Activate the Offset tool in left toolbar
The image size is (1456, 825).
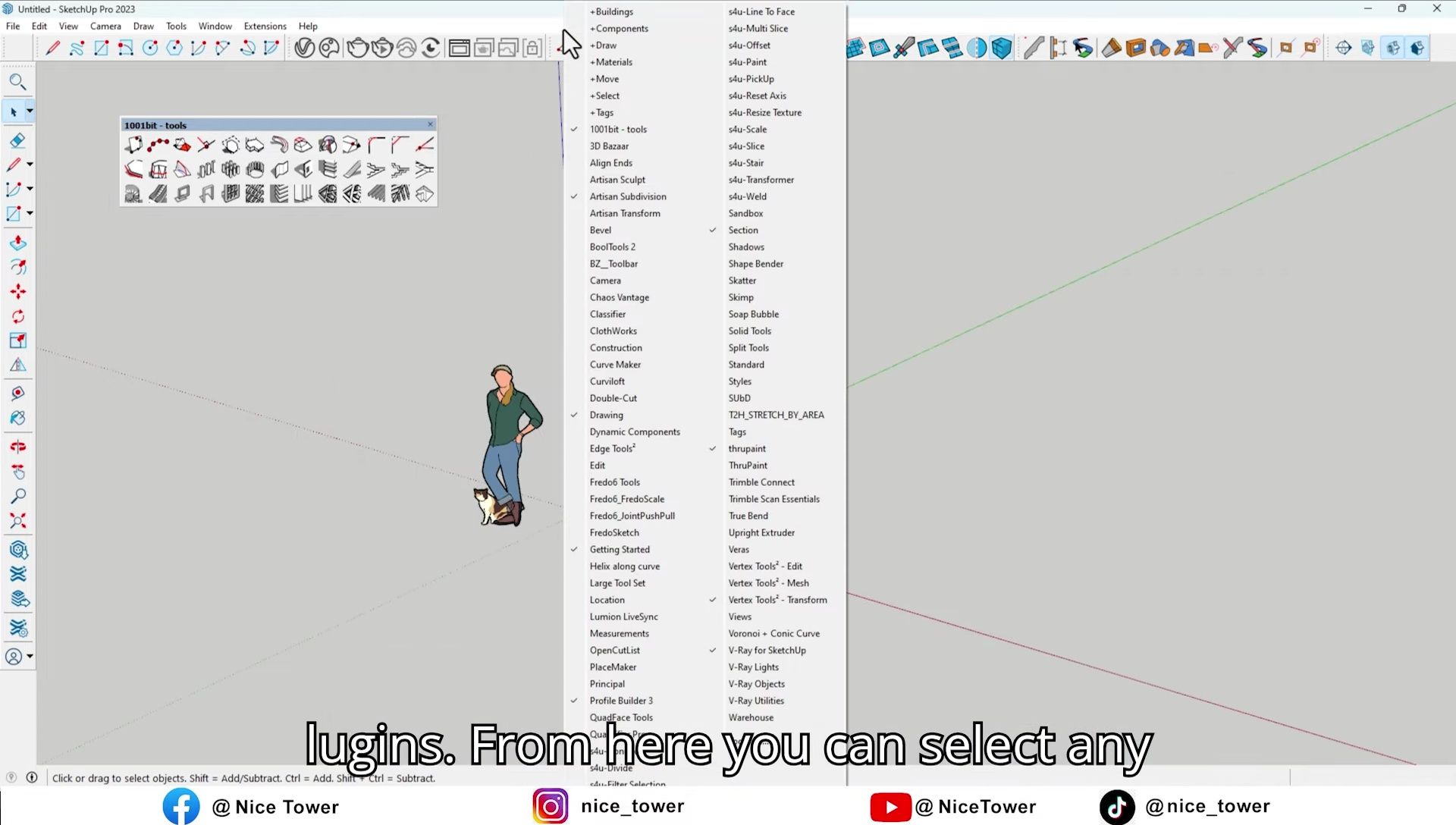coord(17,268)
